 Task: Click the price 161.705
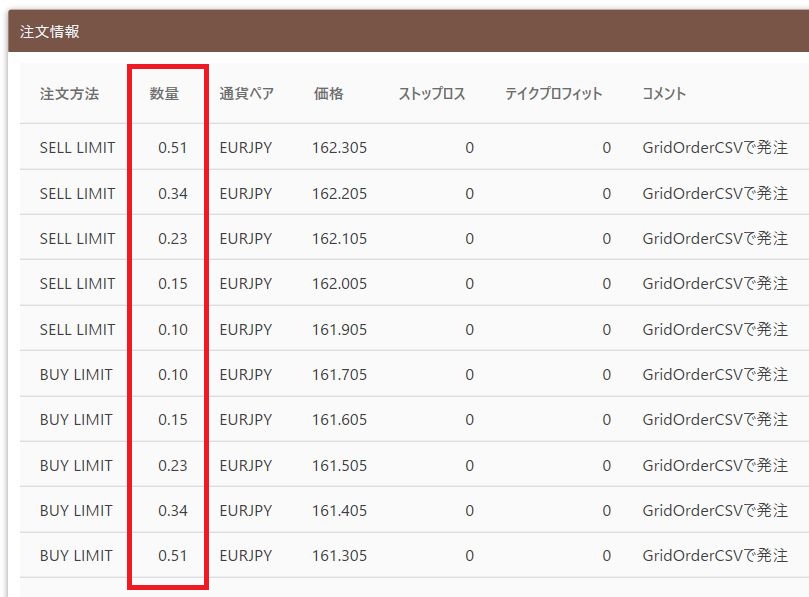tap(339, 374)
